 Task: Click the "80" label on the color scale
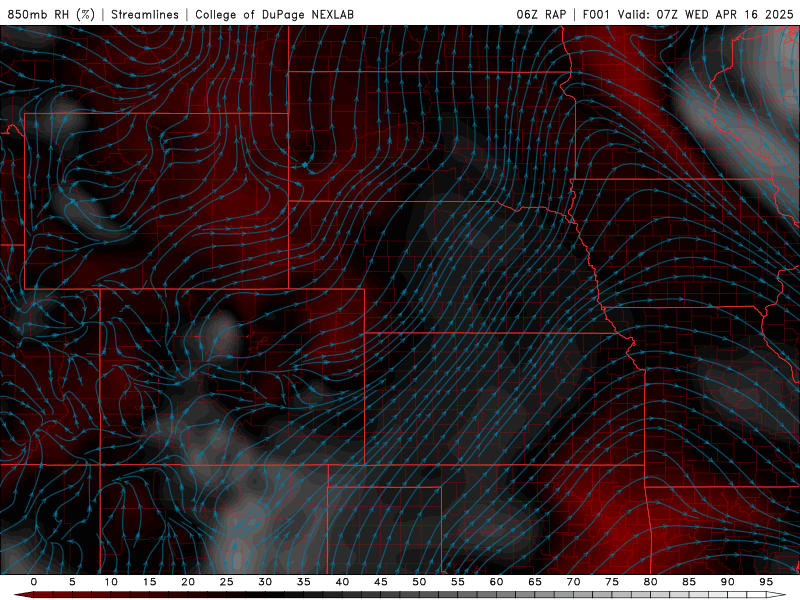point(650,582)
